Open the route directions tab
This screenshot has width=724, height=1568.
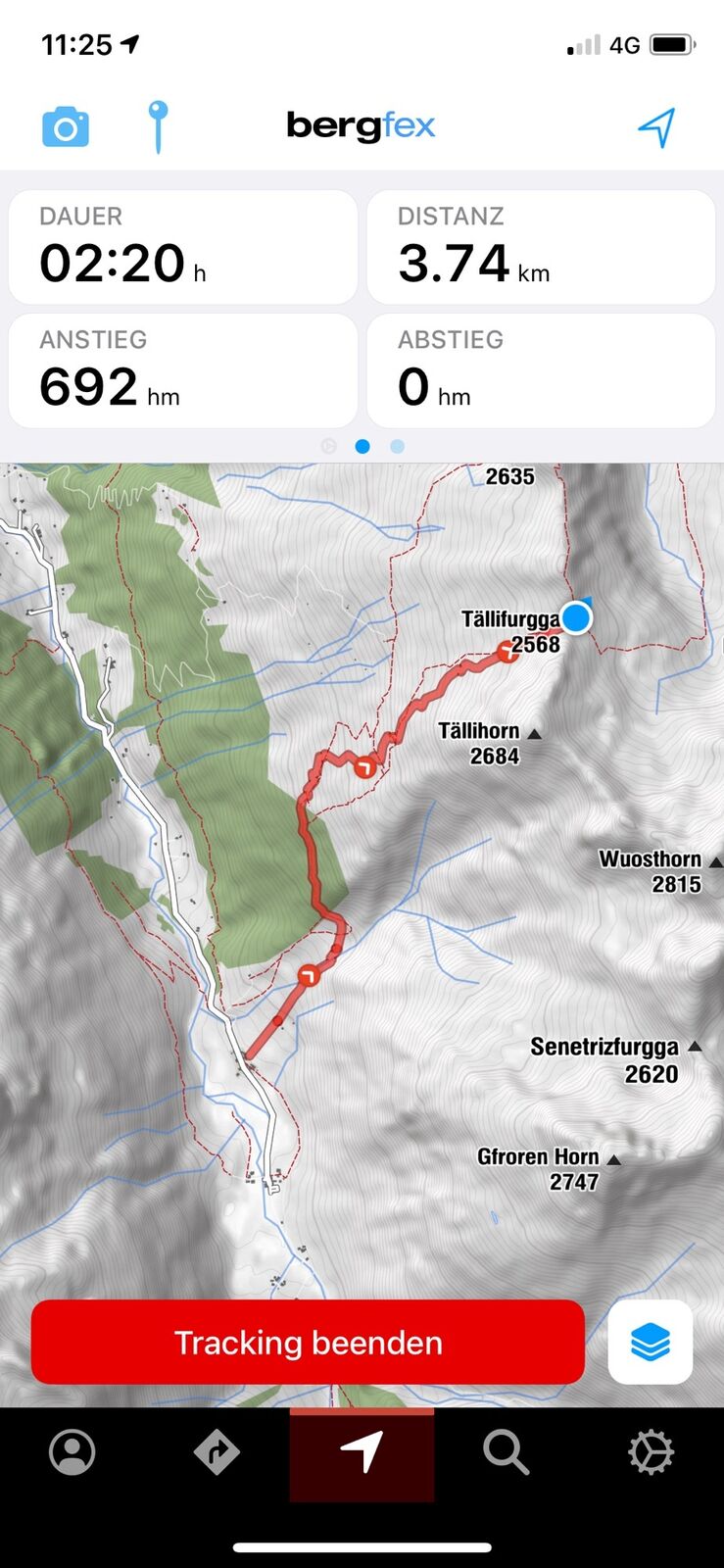(x=217, y=1452)
